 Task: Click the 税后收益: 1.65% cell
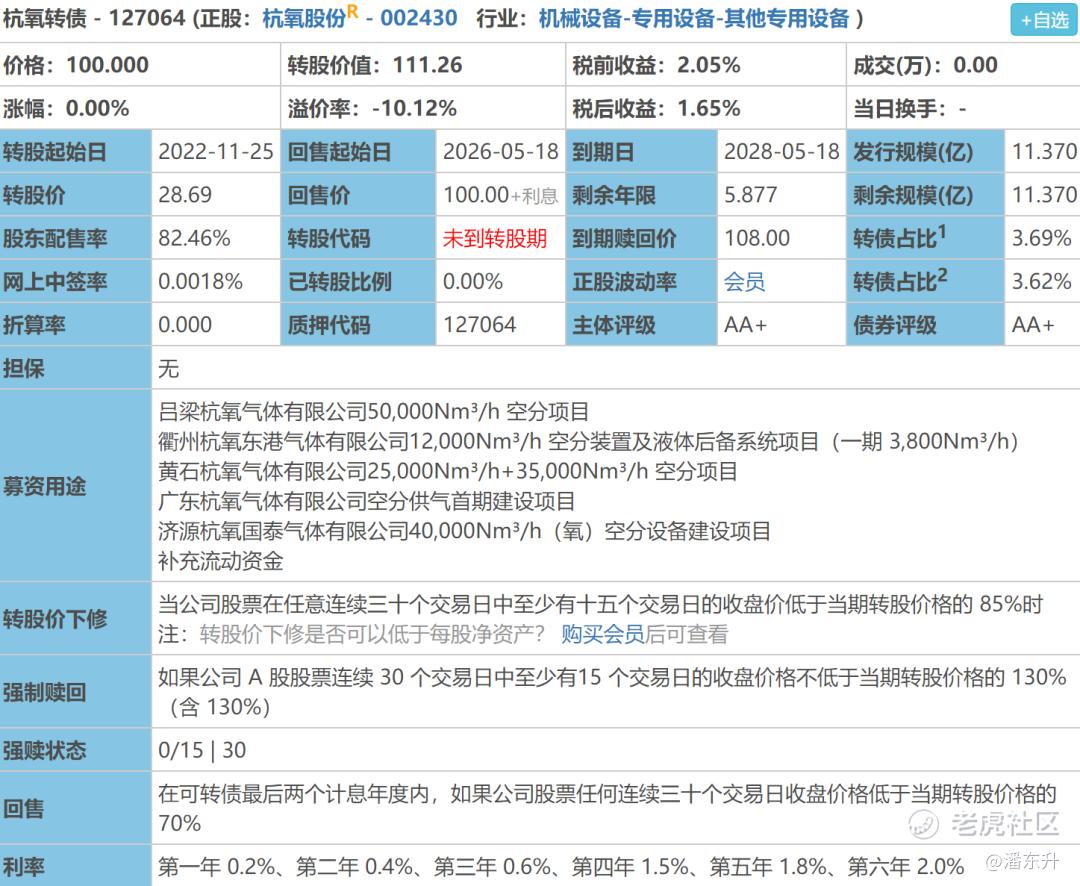coord(705,108)
